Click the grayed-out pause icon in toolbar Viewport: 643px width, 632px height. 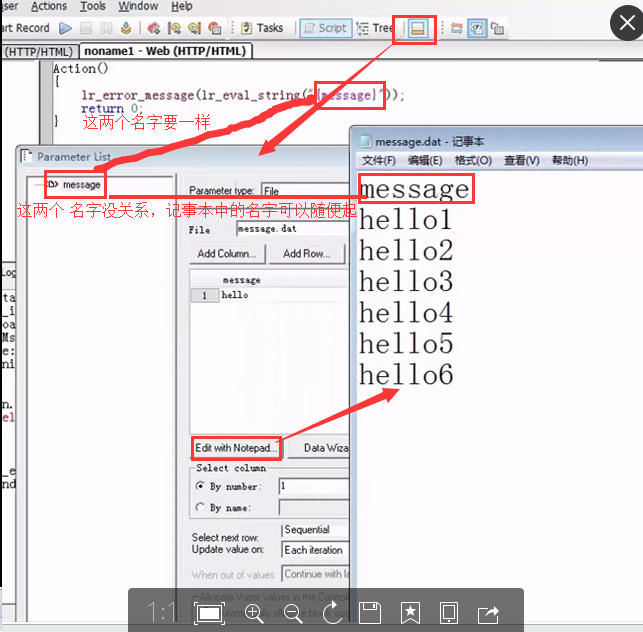pyautogui.click(x=106, y=28)
